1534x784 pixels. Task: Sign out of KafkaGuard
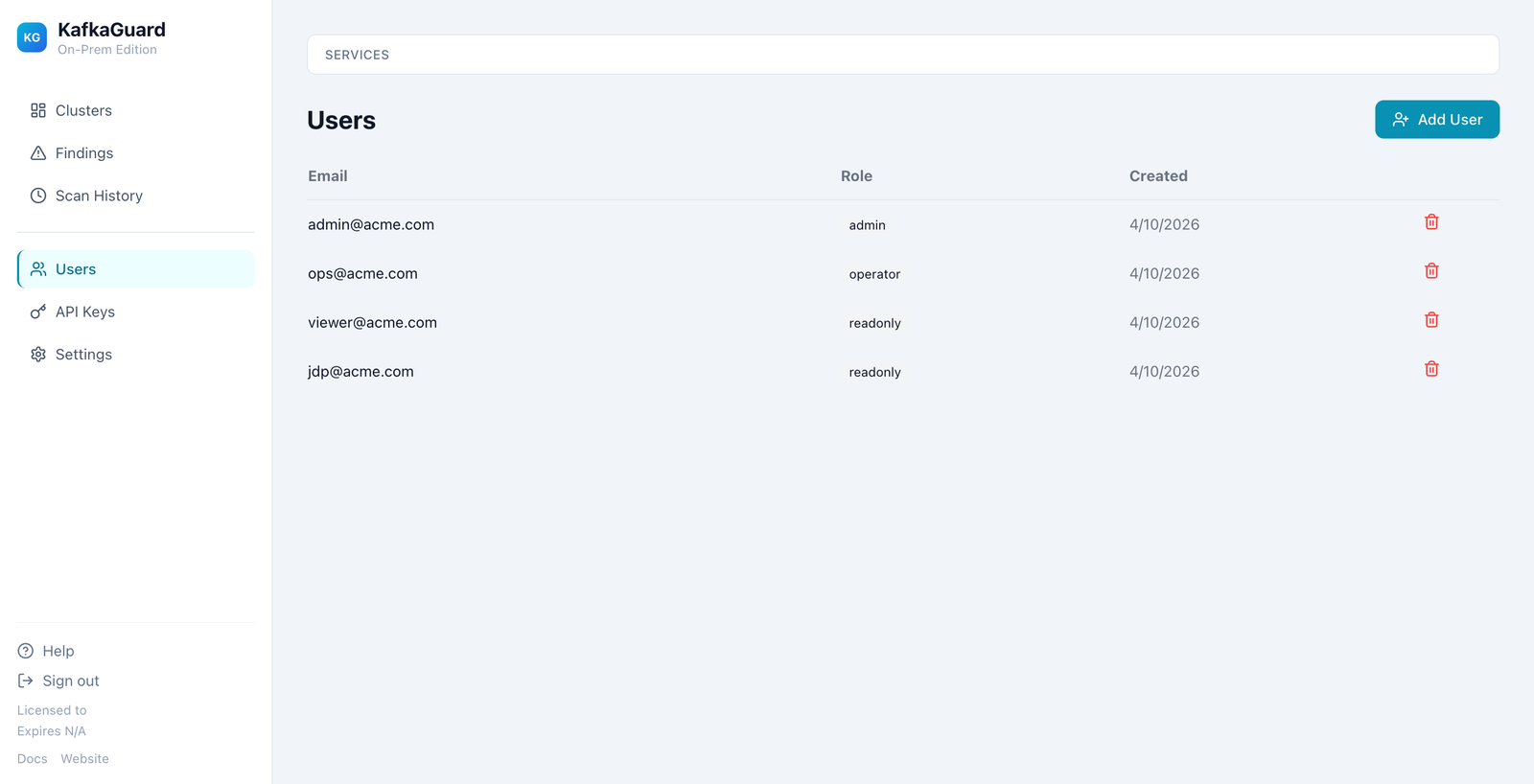70,680
